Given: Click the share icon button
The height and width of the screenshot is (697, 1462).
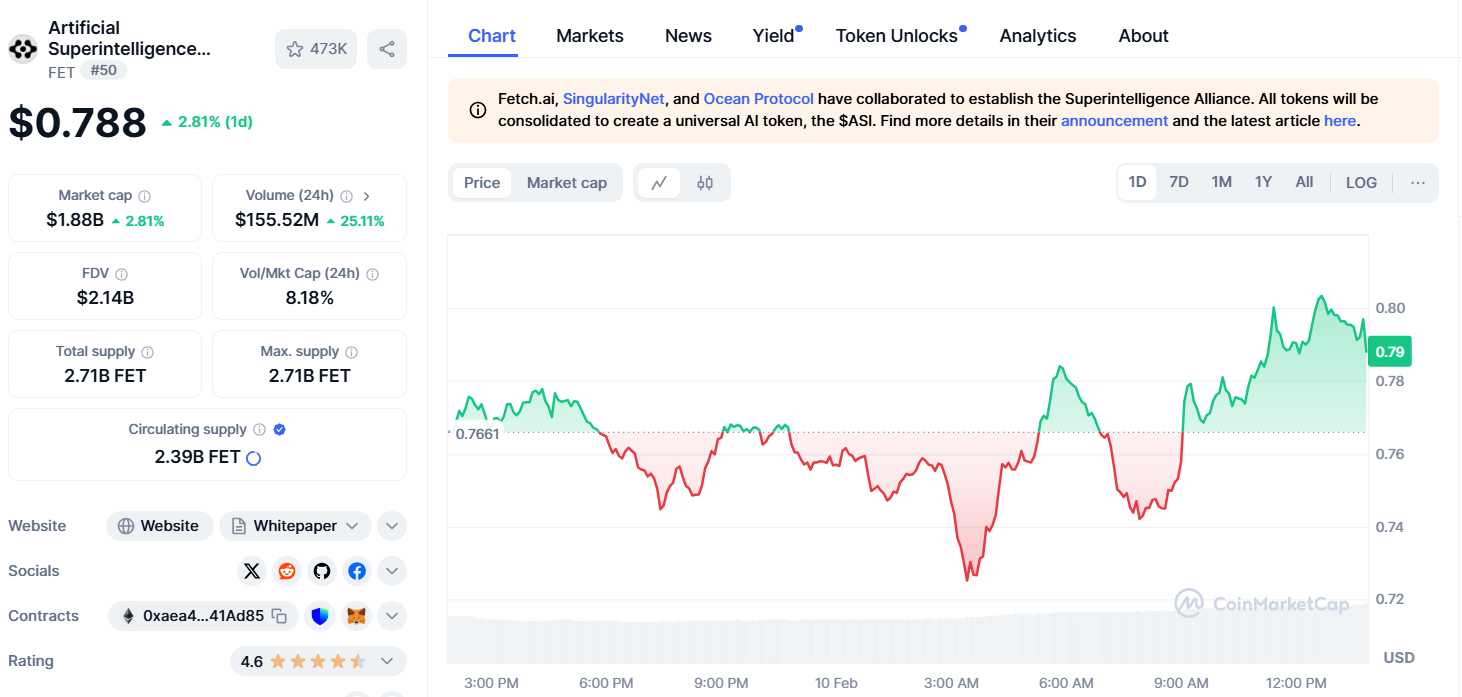Looking at the screenshot, I should [387, 49].
